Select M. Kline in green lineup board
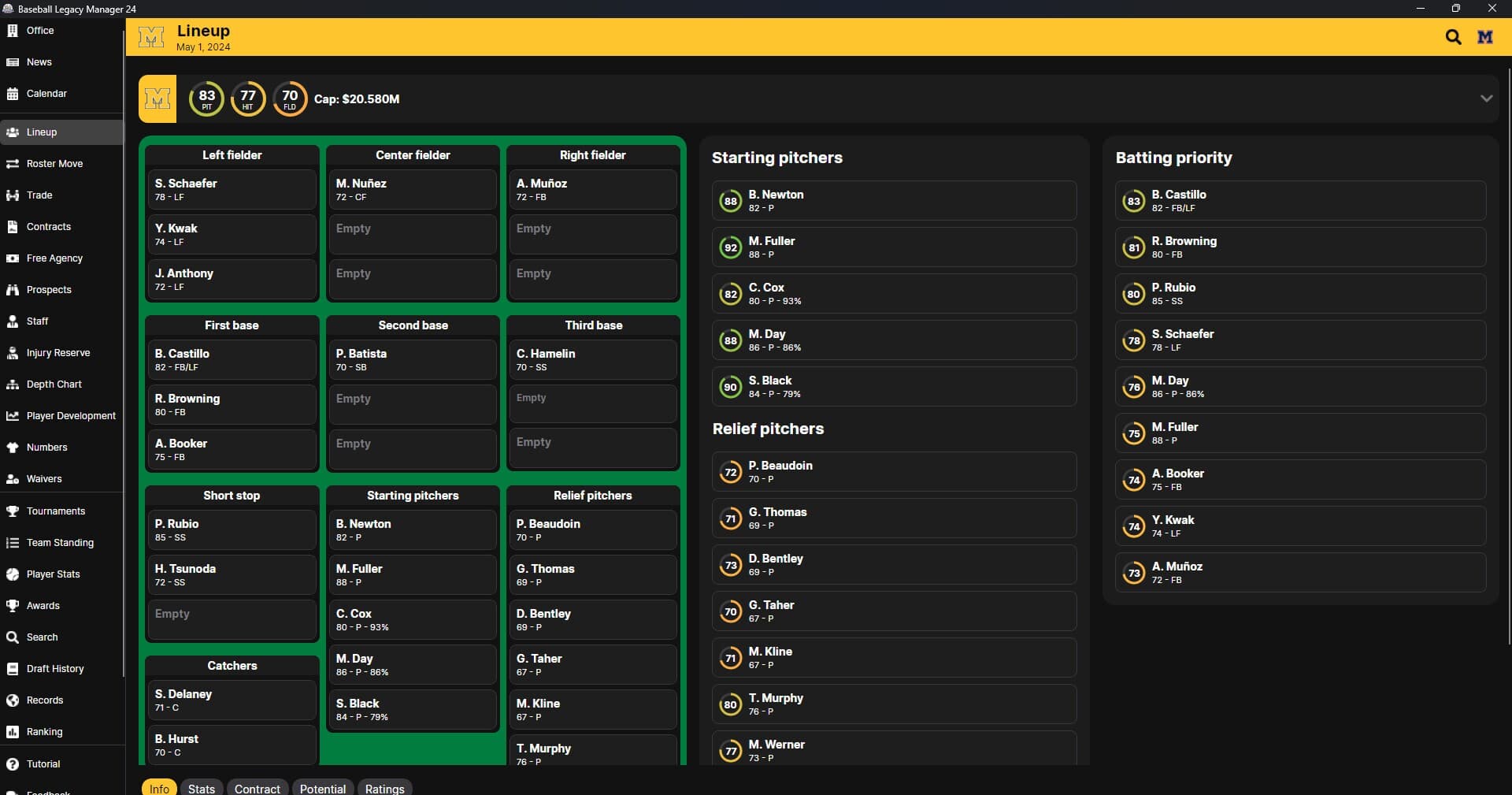 [593, 709]
